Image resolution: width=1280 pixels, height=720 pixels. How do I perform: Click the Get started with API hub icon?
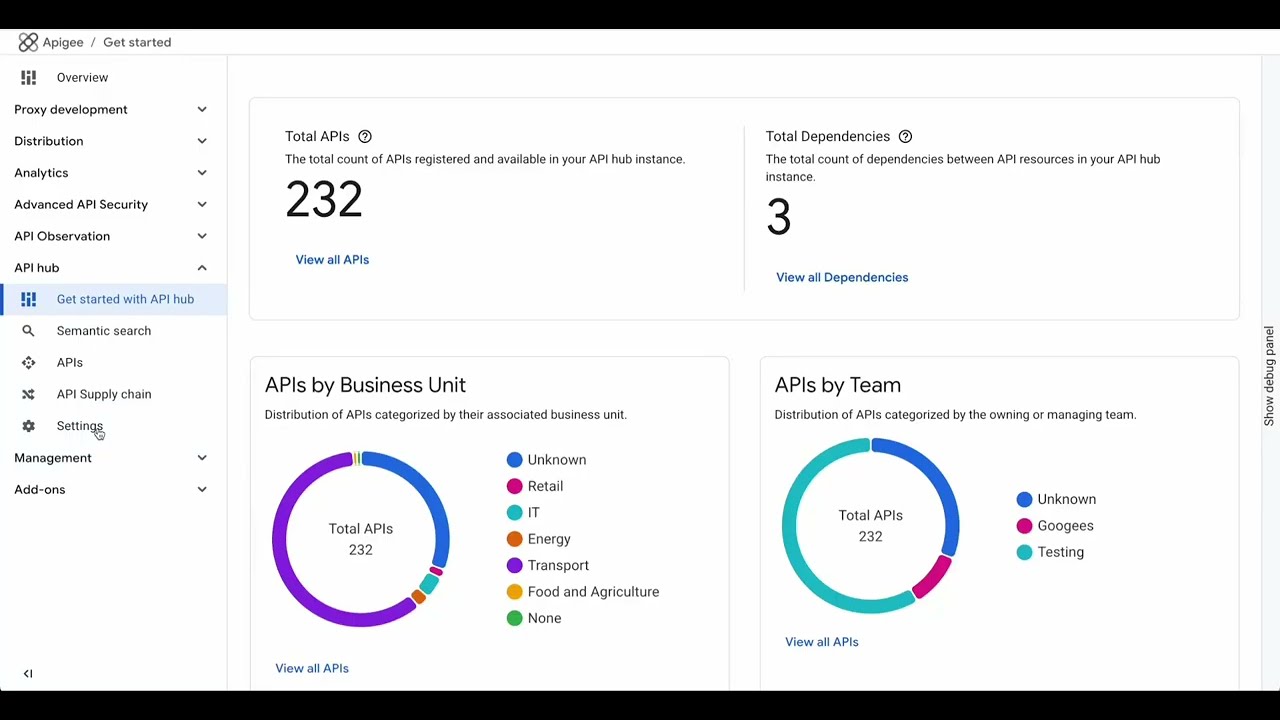pos(28,299)
